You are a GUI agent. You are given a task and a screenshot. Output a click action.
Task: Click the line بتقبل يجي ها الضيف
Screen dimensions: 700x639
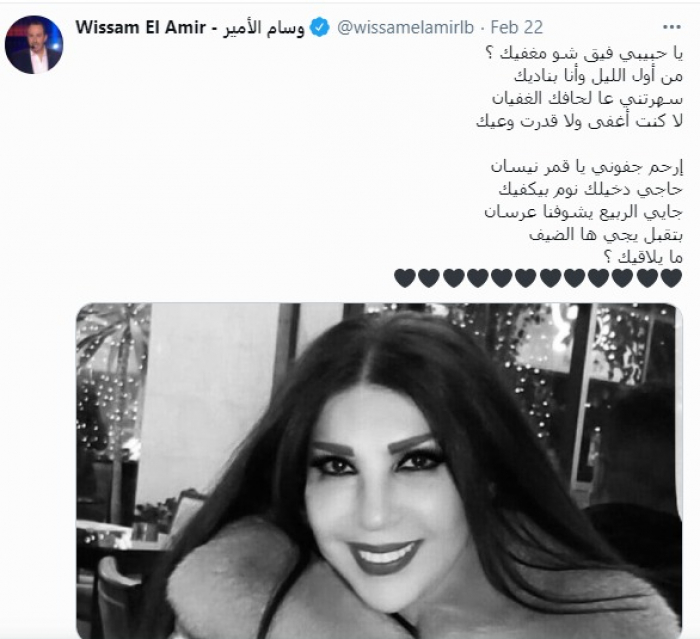click(606, 235)
